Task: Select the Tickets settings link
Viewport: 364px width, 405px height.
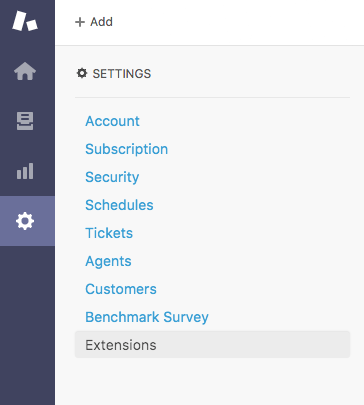Action: pyautogui.click(x=109, y=233)
